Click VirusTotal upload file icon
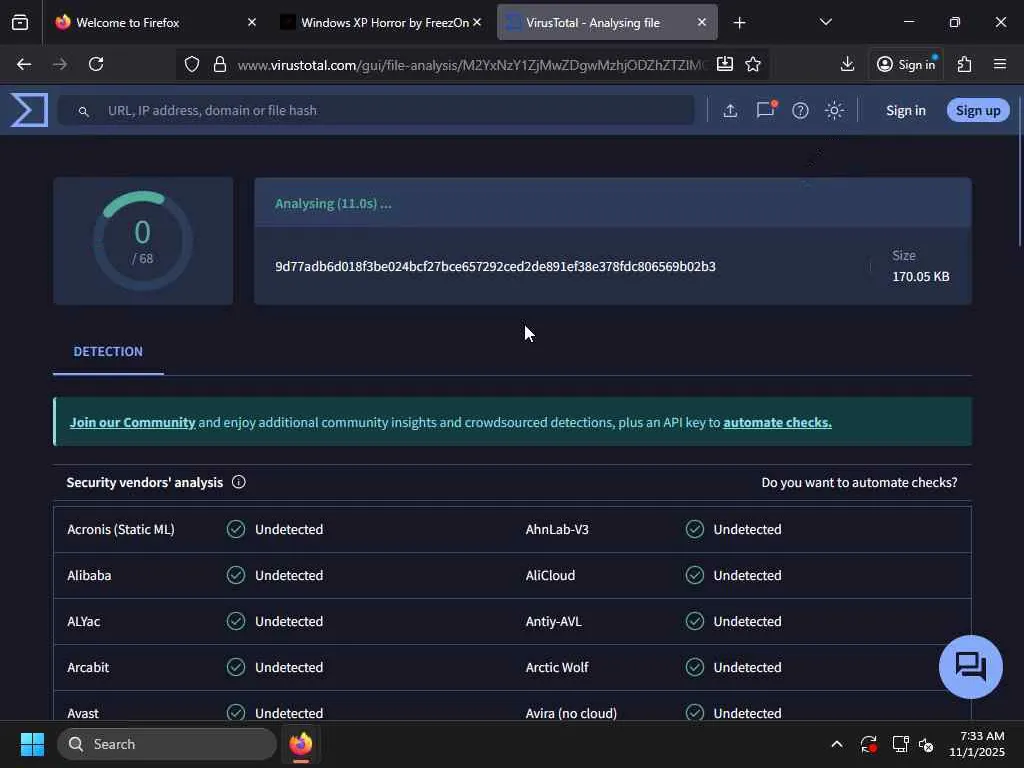This screenshot has width=1024, height=768. (730, 110)
